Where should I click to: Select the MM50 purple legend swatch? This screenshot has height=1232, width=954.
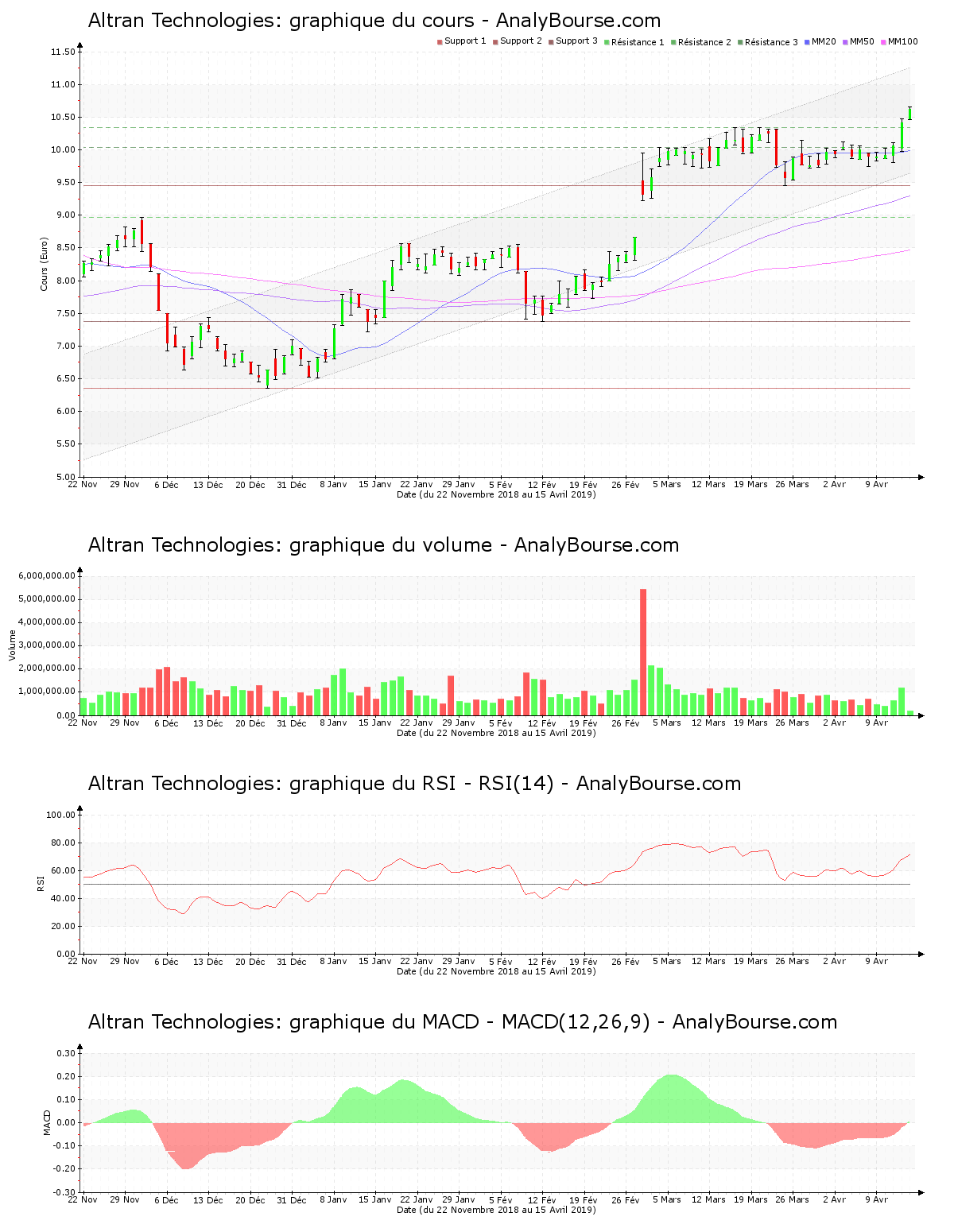point(845,42)
